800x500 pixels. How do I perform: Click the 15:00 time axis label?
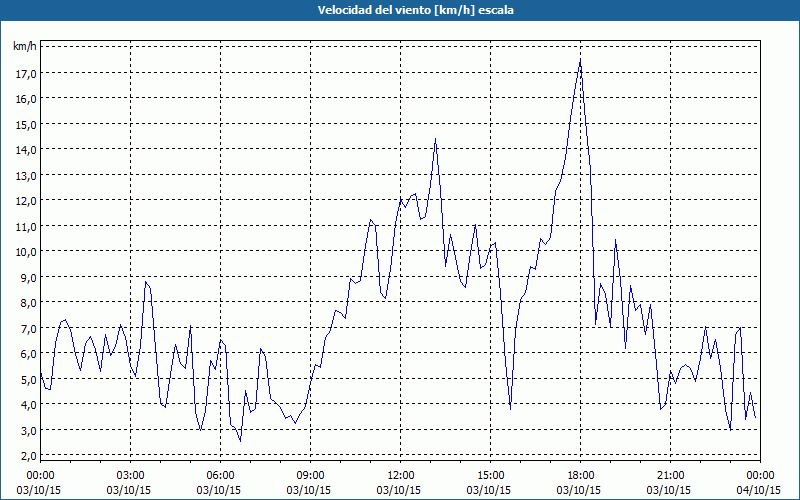click(490, 476)
